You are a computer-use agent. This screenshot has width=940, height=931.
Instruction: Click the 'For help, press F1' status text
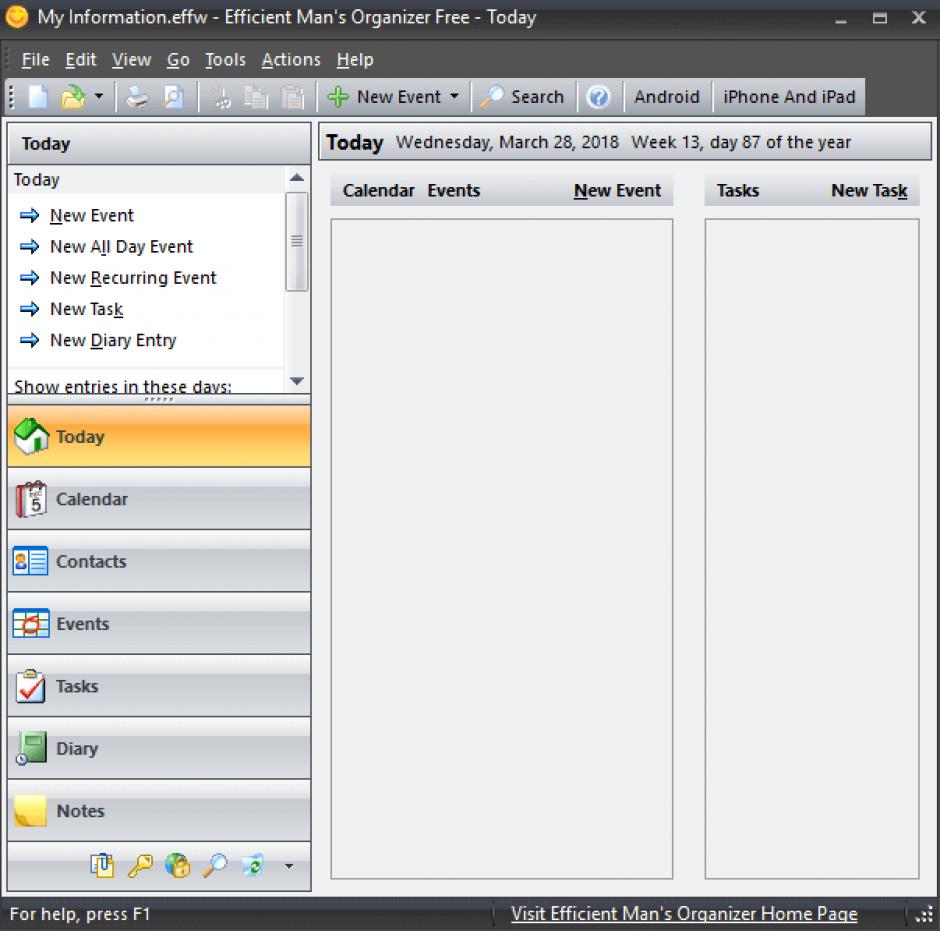[80, 914]
